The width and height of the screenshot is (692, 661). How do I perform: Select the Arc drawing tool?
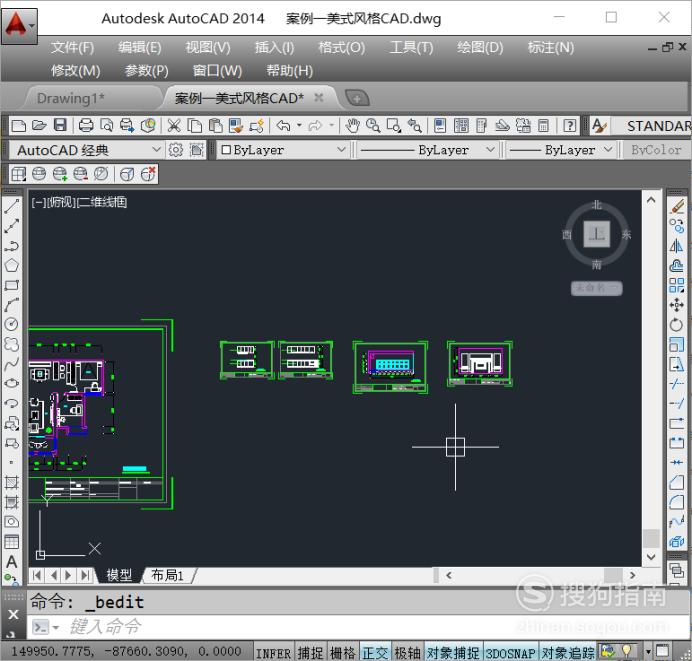12,305
